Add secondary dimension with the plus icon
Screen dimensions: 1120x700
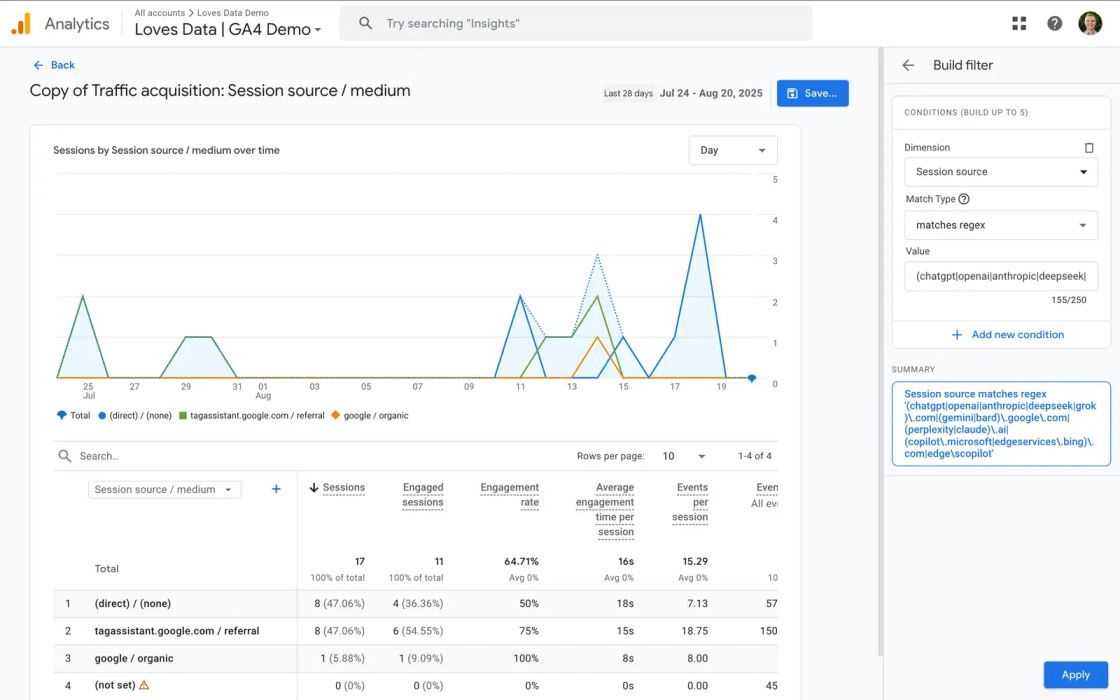click(276, 489)
